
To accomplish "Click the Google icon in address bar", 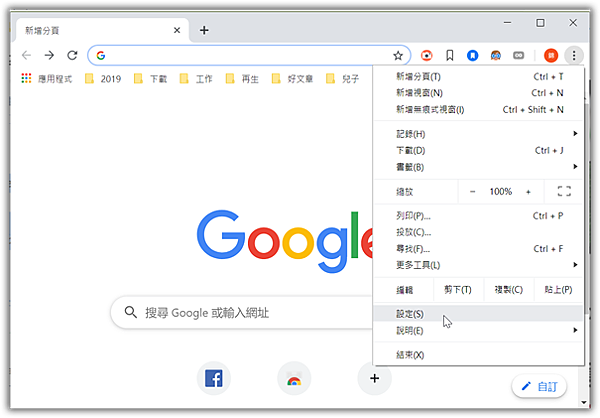I will (x=101, y=56).
